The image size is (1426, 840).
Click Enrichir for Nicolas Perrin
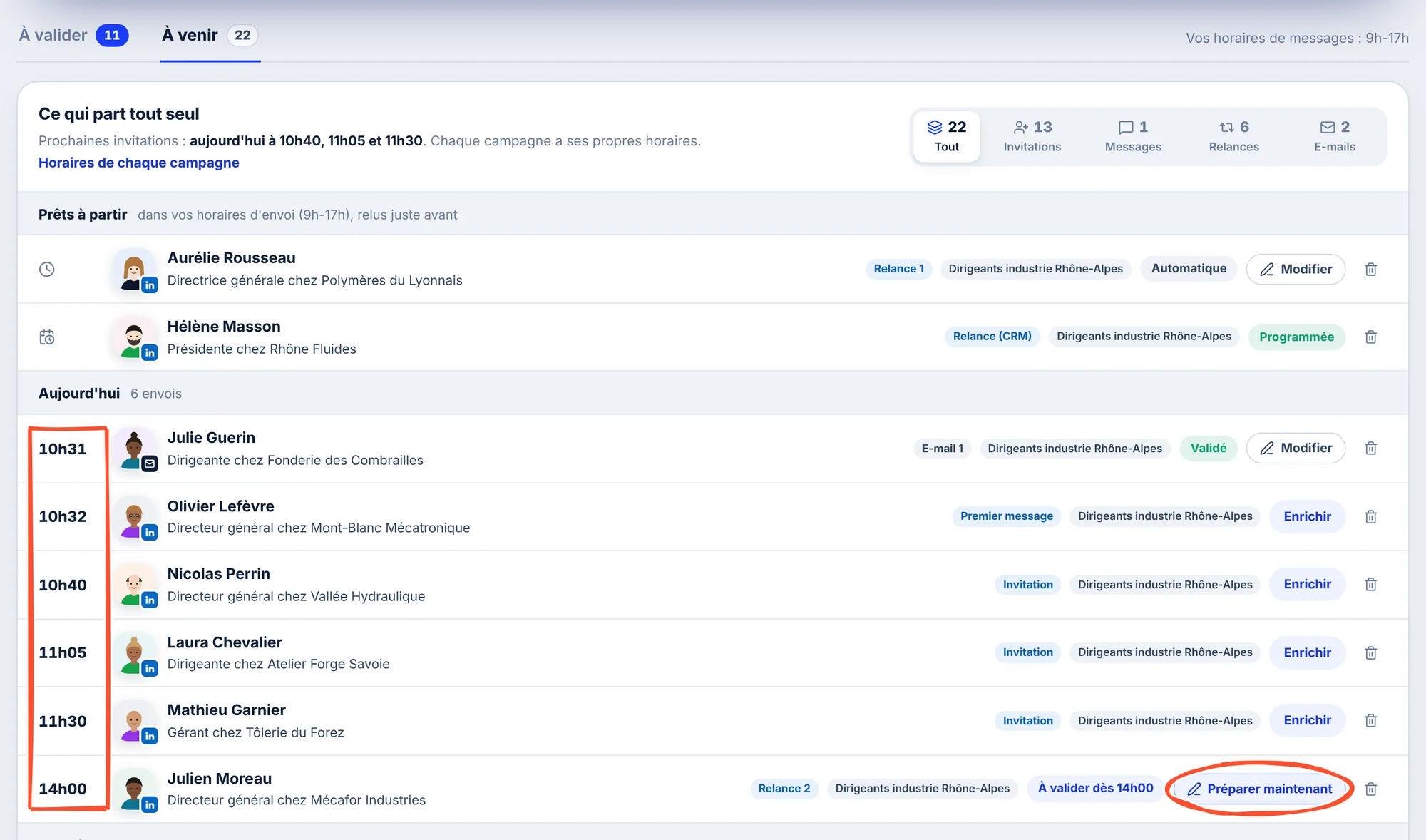[1307, 584]
